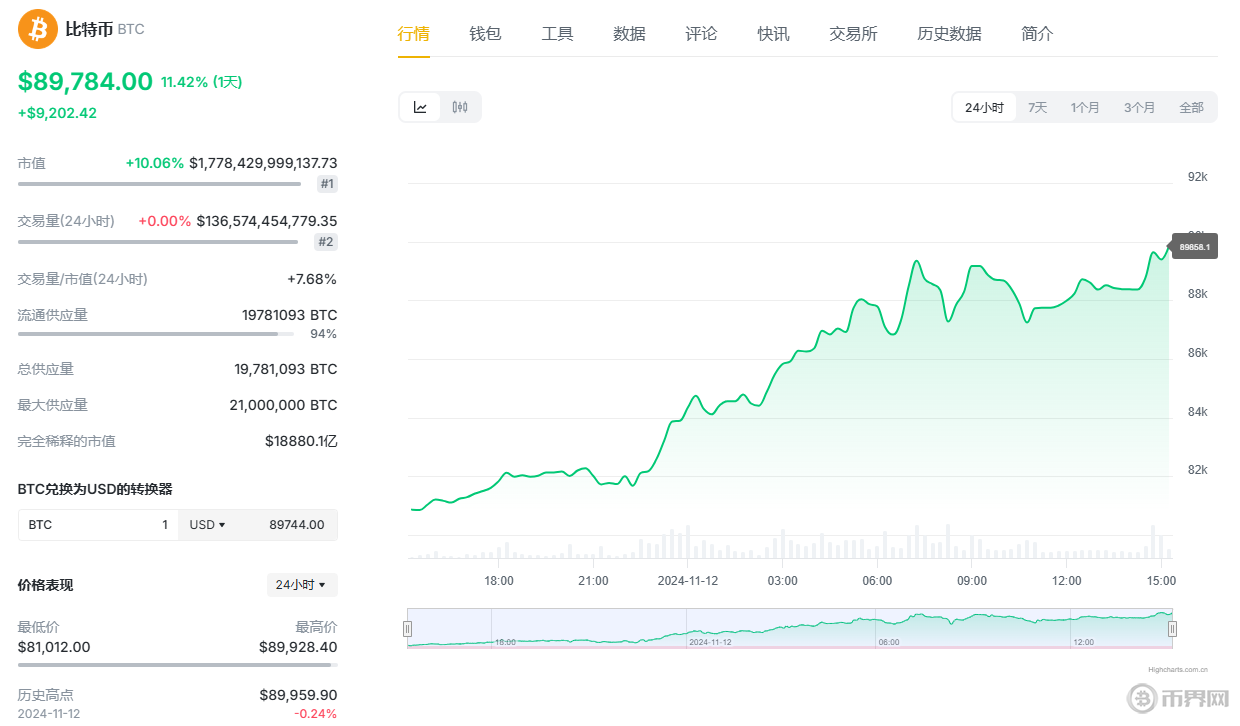The width and height of the screenshot is (1240, 726).
Task: Click the 评论 tab
Action: click(x=701, y=33)
